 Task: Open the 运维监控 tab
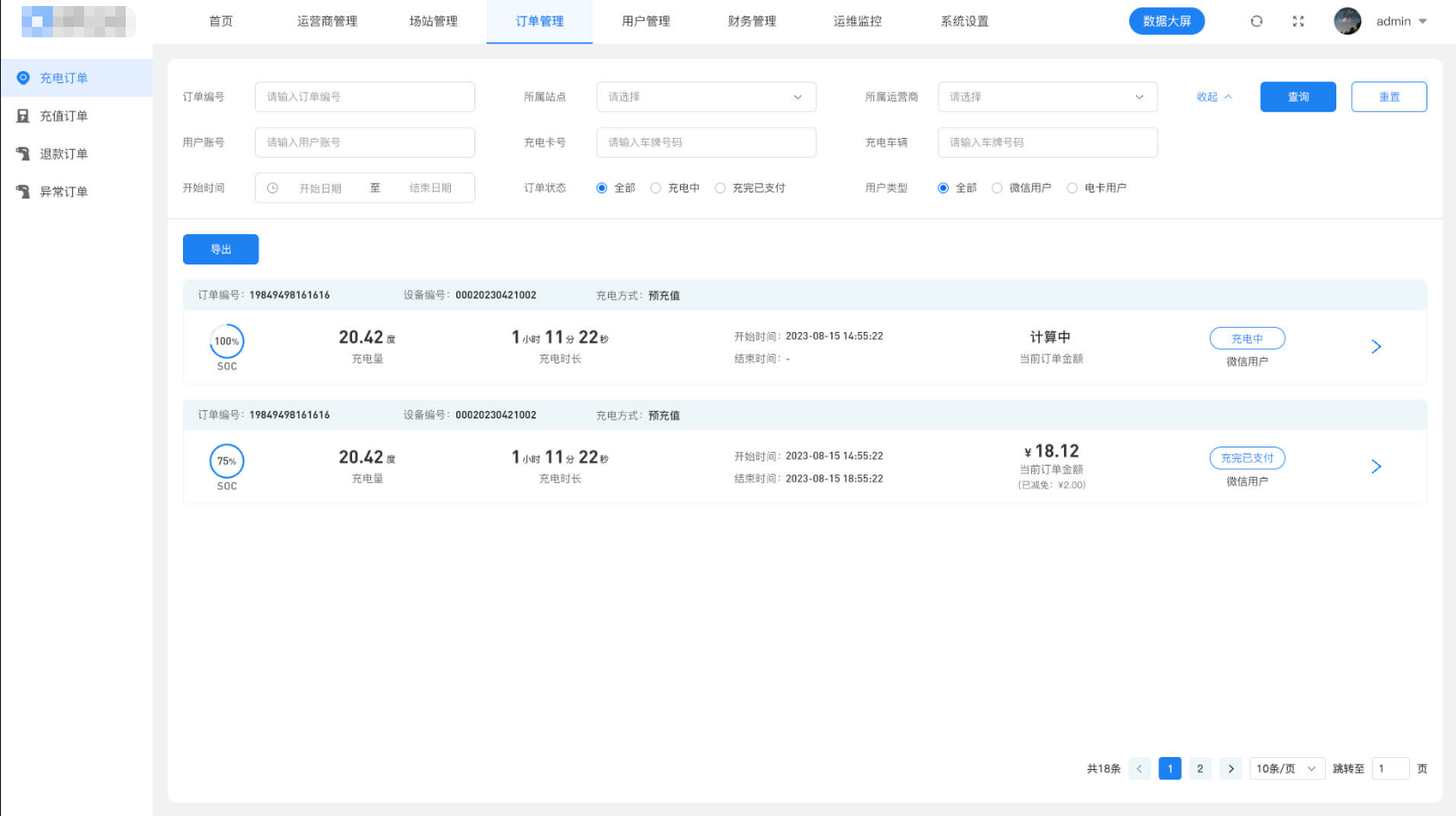858,21
